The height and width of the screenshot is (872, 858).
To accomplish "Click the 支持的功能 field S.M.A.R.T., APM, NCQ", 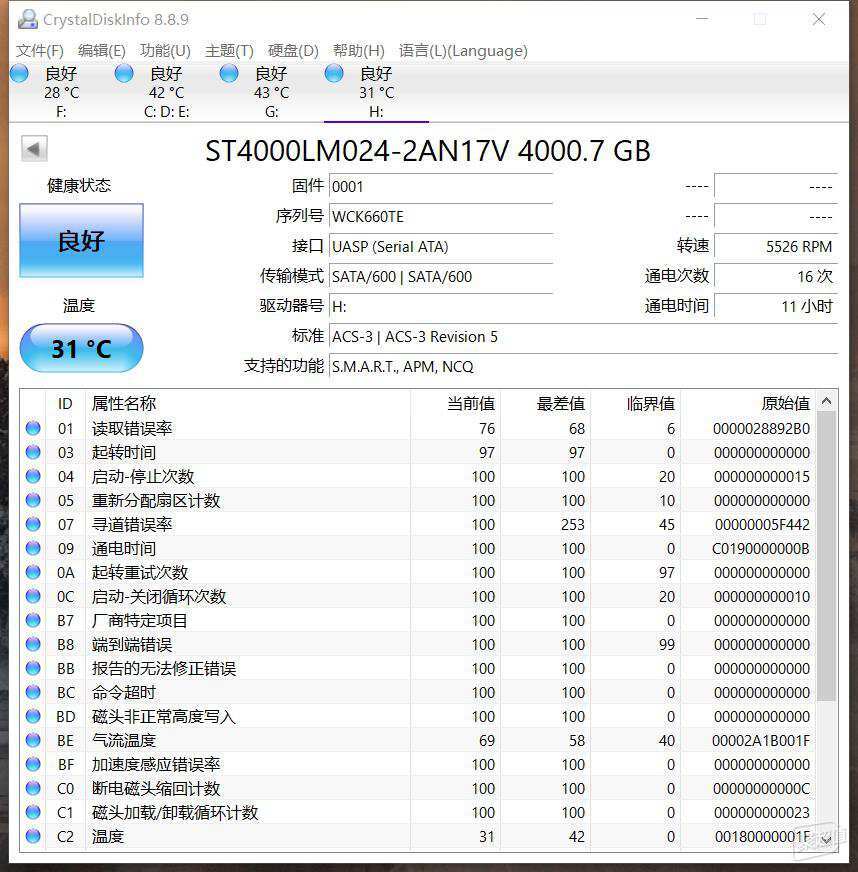I will click(x=583, y=366).
